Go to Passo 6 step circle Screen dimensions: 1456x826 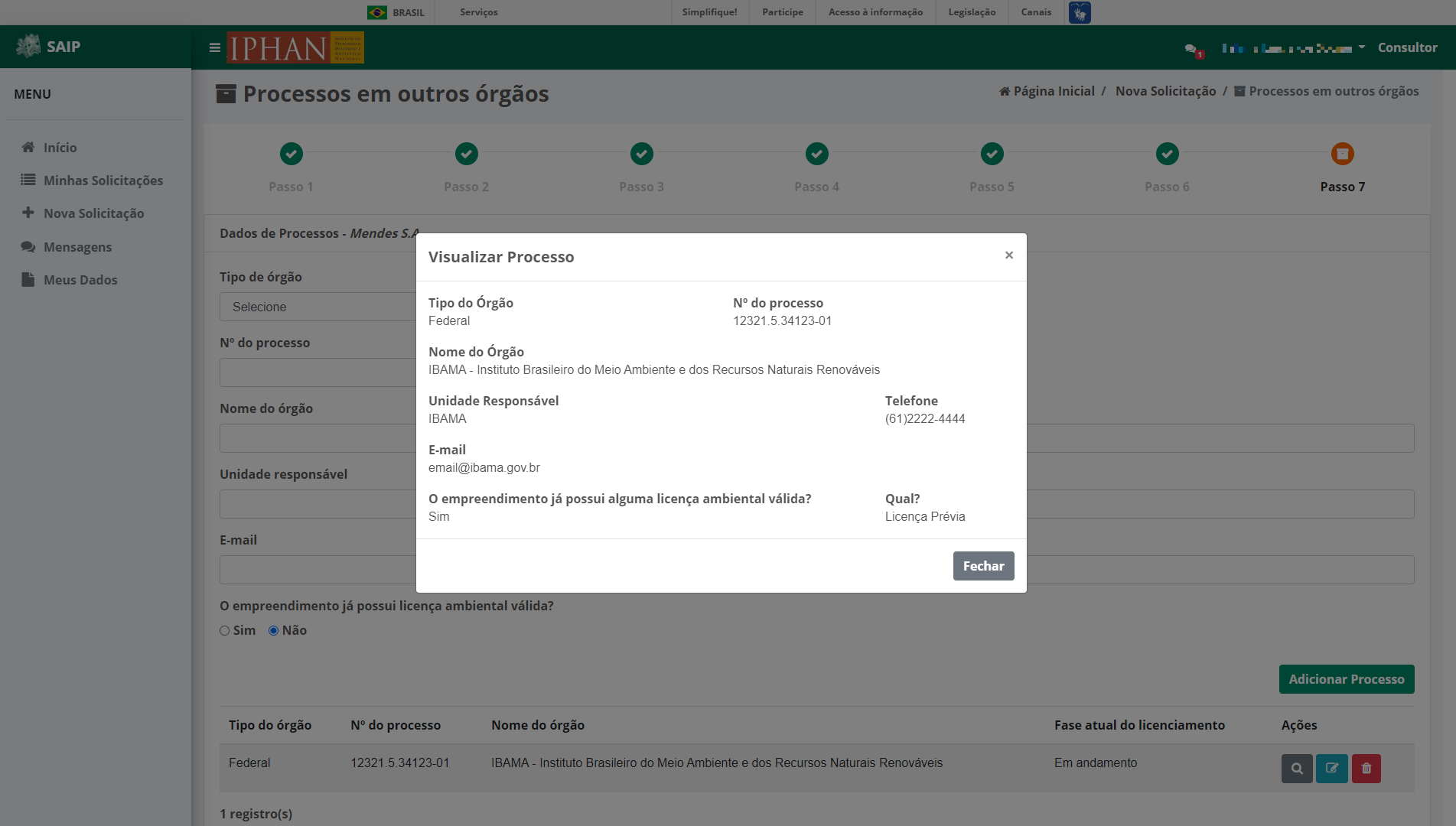[1167, 154]
